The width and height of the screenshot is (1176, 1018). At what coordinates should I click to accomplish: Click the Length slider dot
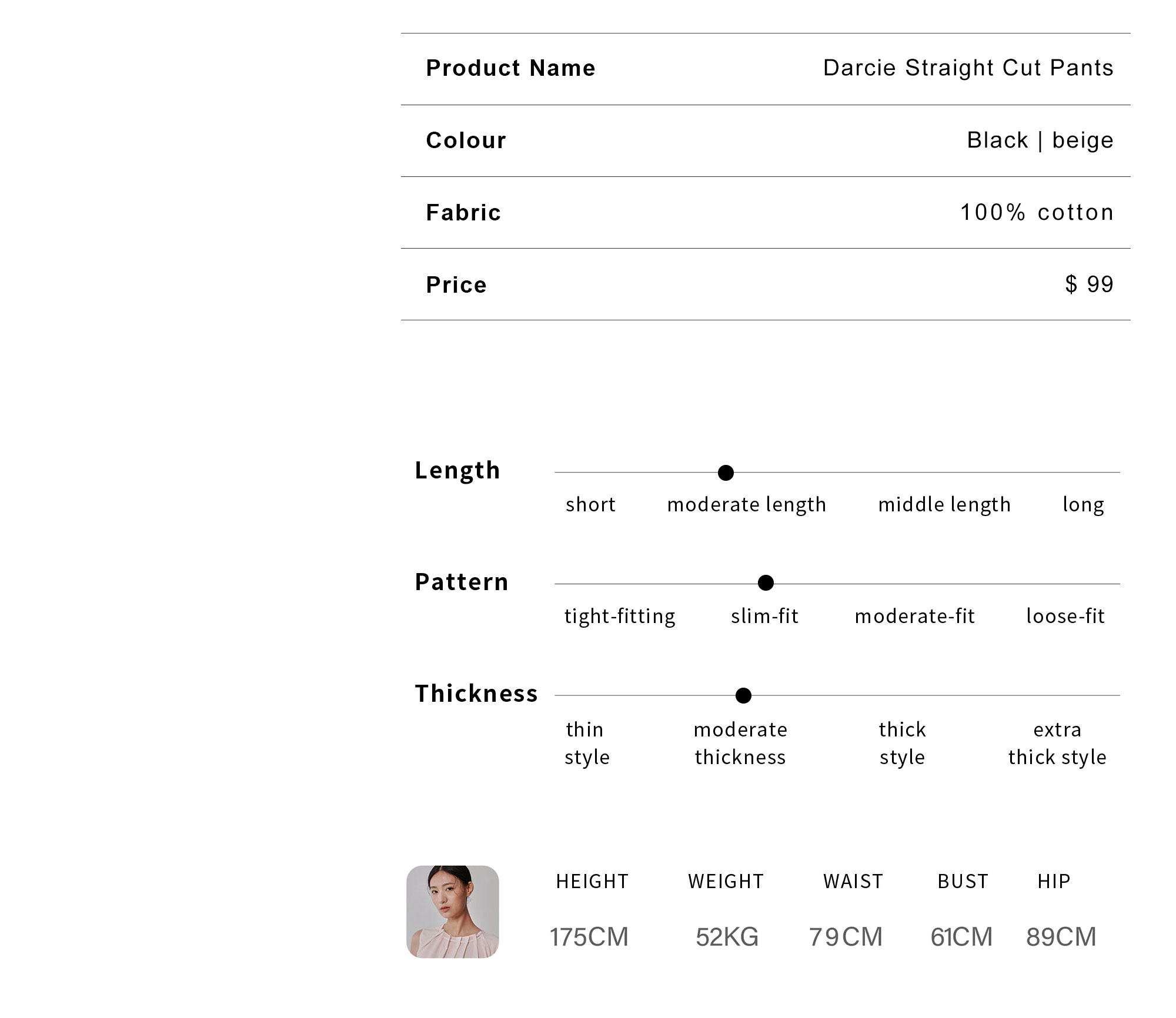[726, 473]
